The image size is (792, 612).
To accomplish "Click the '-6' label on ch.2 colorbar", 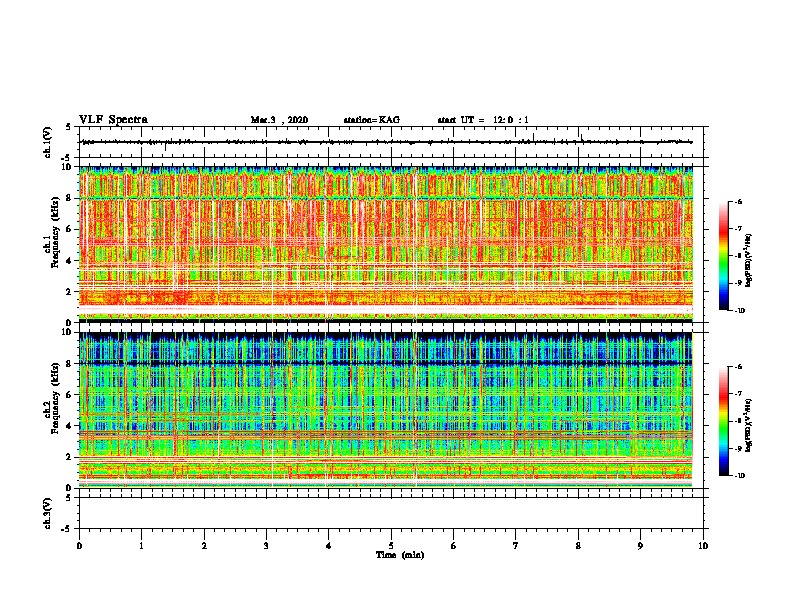I will 738,367.
